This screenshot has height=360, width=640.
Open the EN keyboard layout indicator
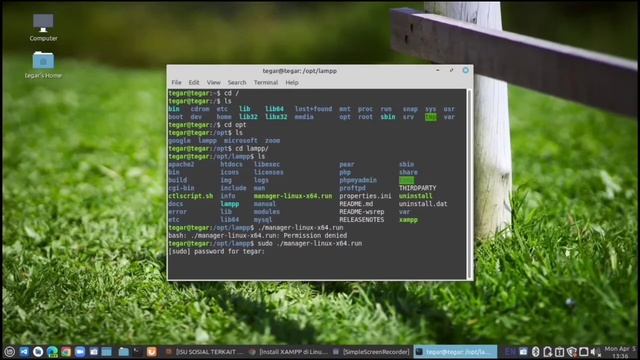pyautogui.click(x=510, y=351)
